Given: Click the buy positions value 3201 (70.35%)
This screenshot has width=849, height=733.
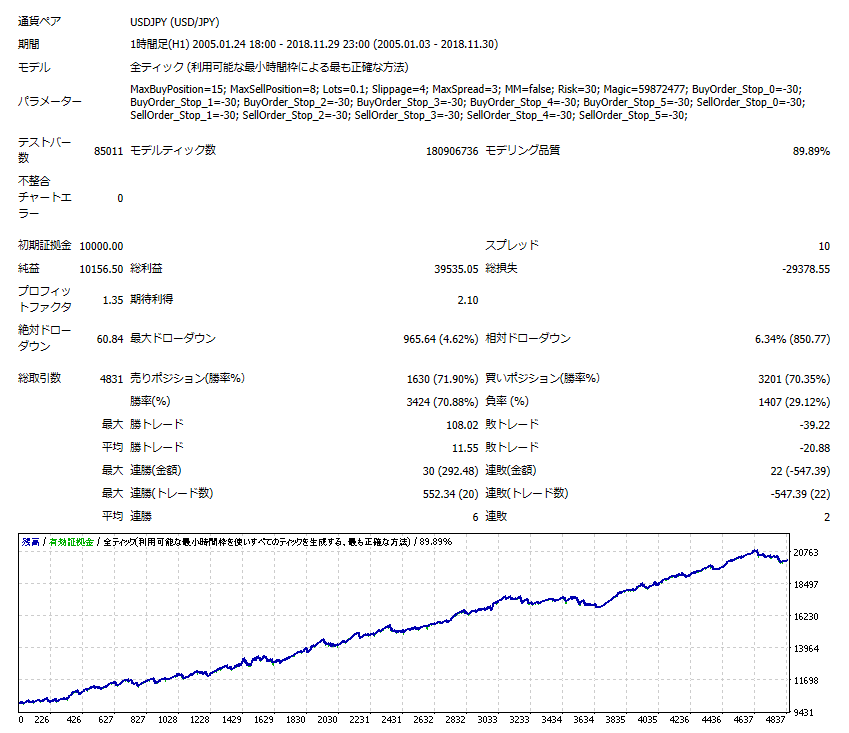Looking at the screenshot, I should click(x=794, y=379).
